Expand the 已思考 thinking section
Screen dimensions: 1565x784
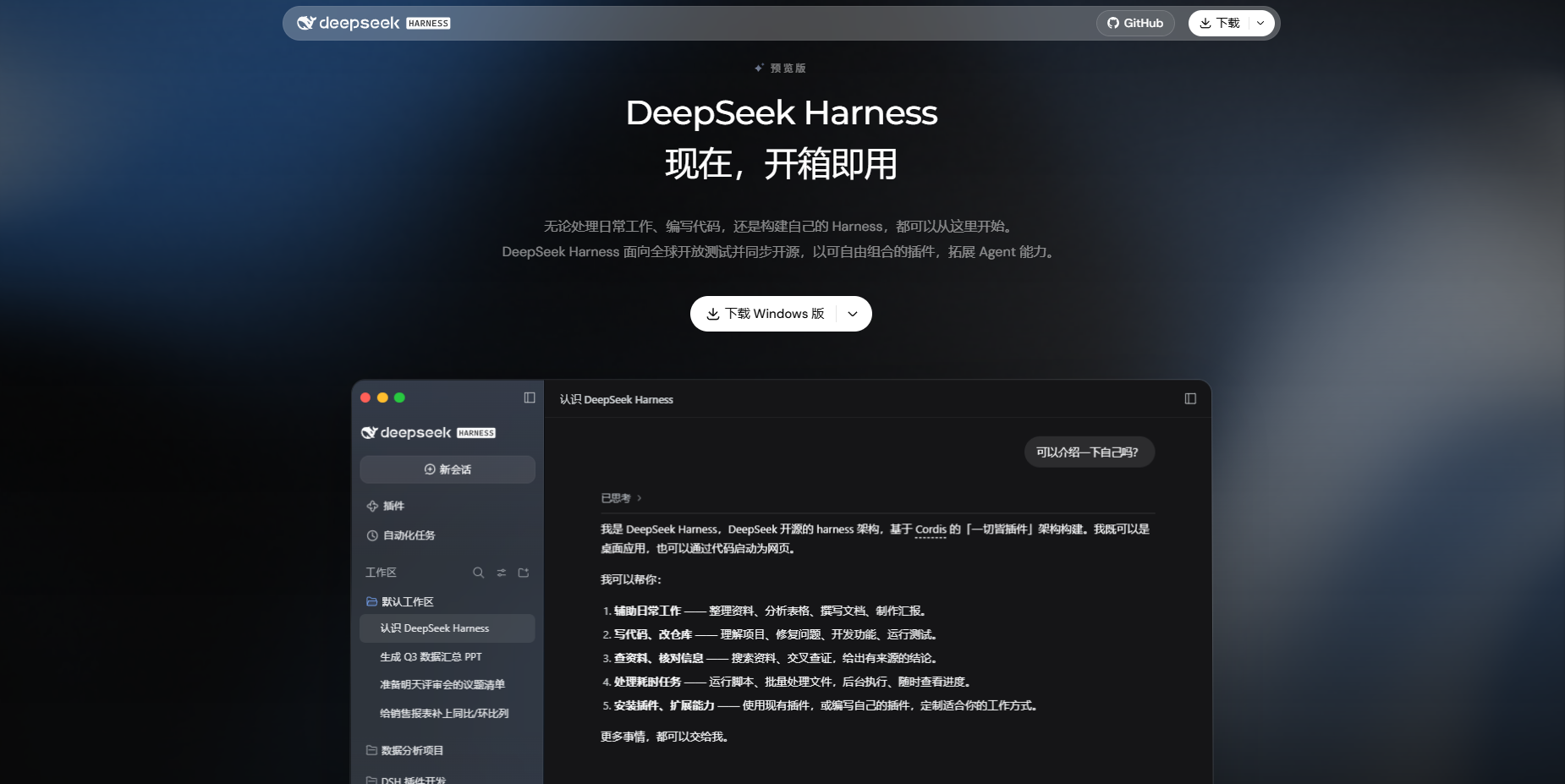click(x=621, y=498)
